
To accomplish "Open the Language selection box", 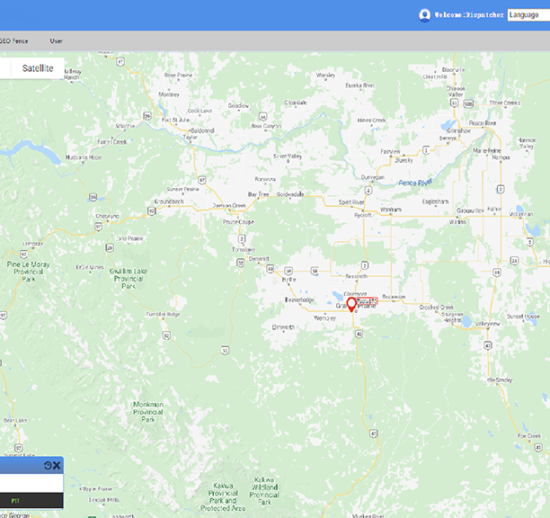I will (529, 15).
